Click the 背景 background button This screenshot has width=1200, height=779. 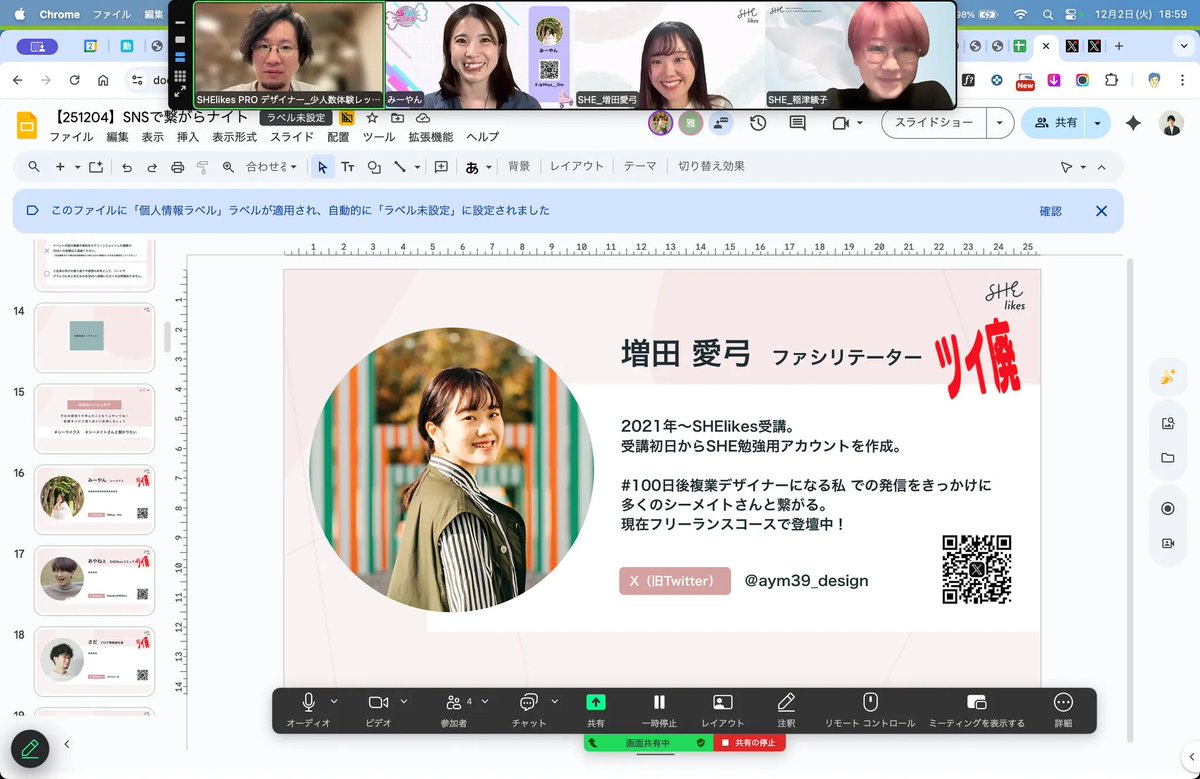tap(519, 166)
